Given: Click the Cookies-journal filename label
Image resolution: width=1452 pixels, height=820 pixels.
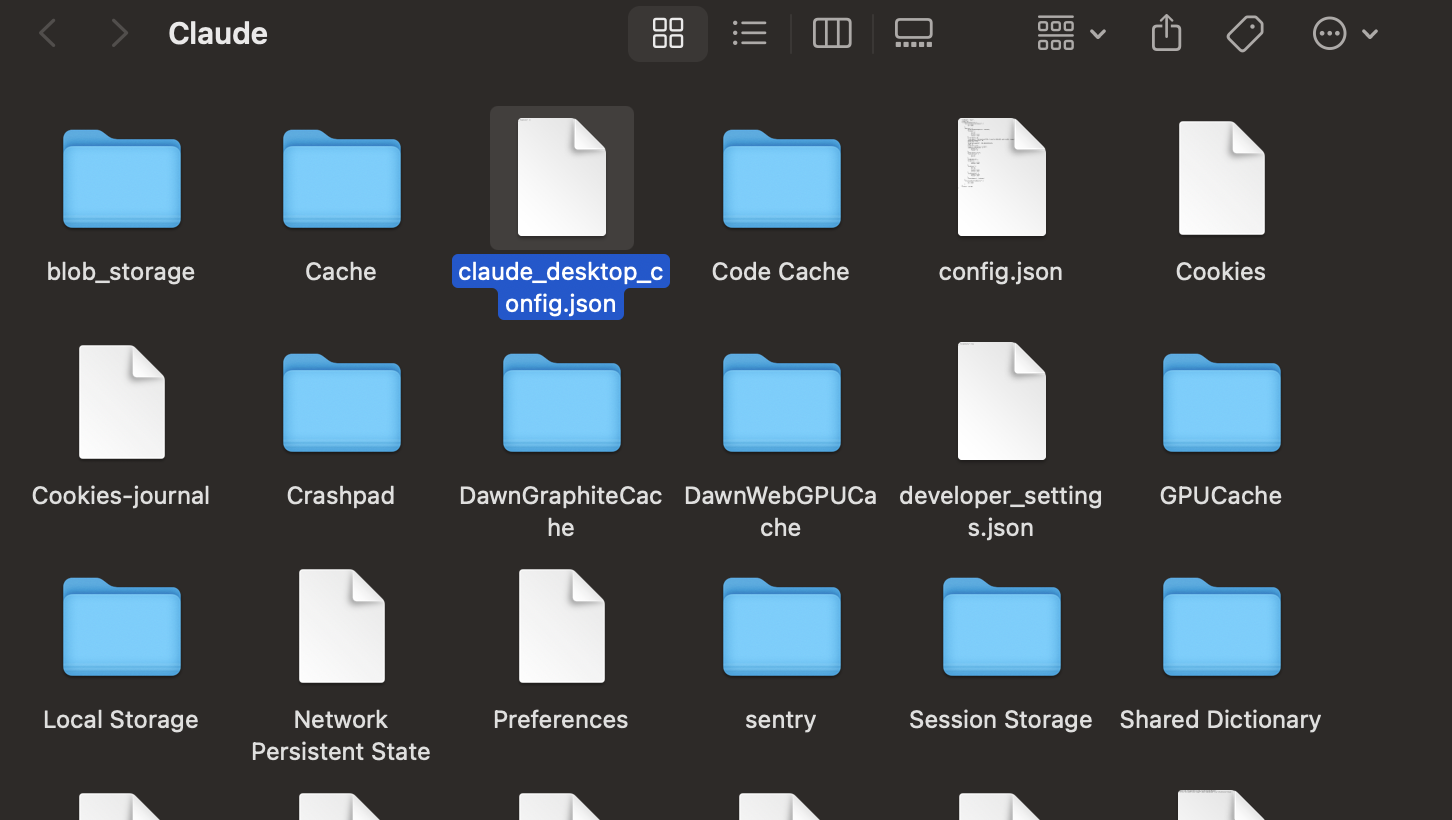Looking at the screenshot, I should pyautogui.click(x=121, y=496).
